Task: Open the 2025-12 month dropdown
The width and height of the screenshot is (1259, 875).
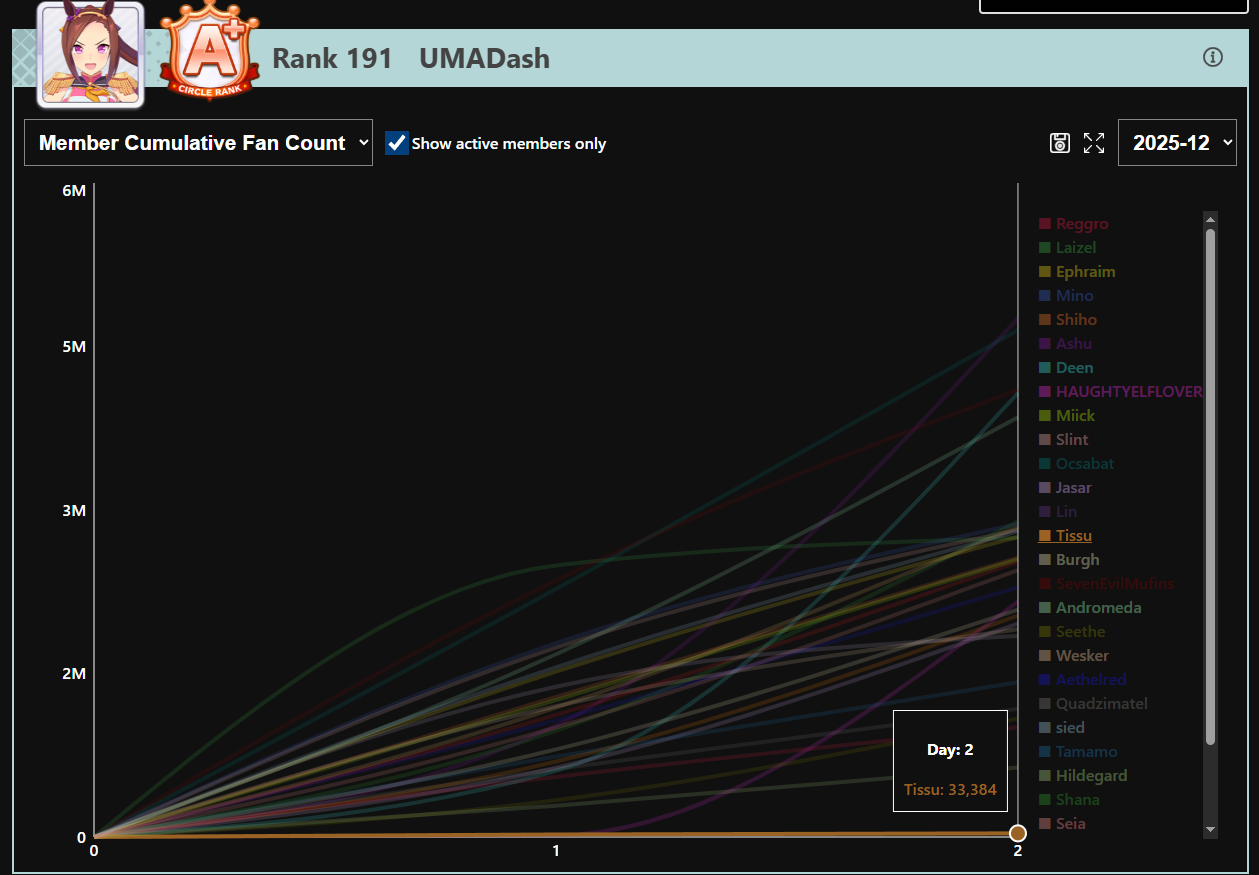Action: pos(1177,143)
